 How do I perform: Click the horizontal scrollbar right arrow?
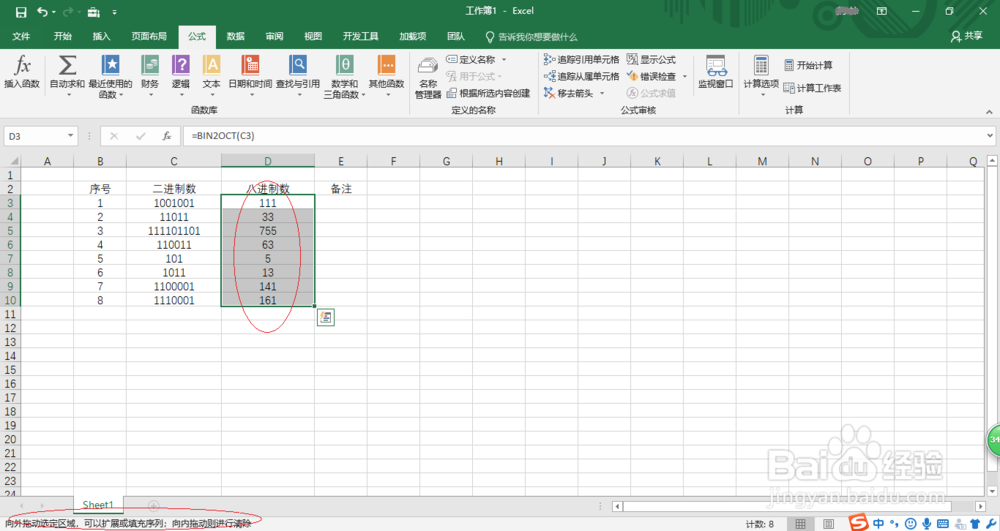(980, 506)
